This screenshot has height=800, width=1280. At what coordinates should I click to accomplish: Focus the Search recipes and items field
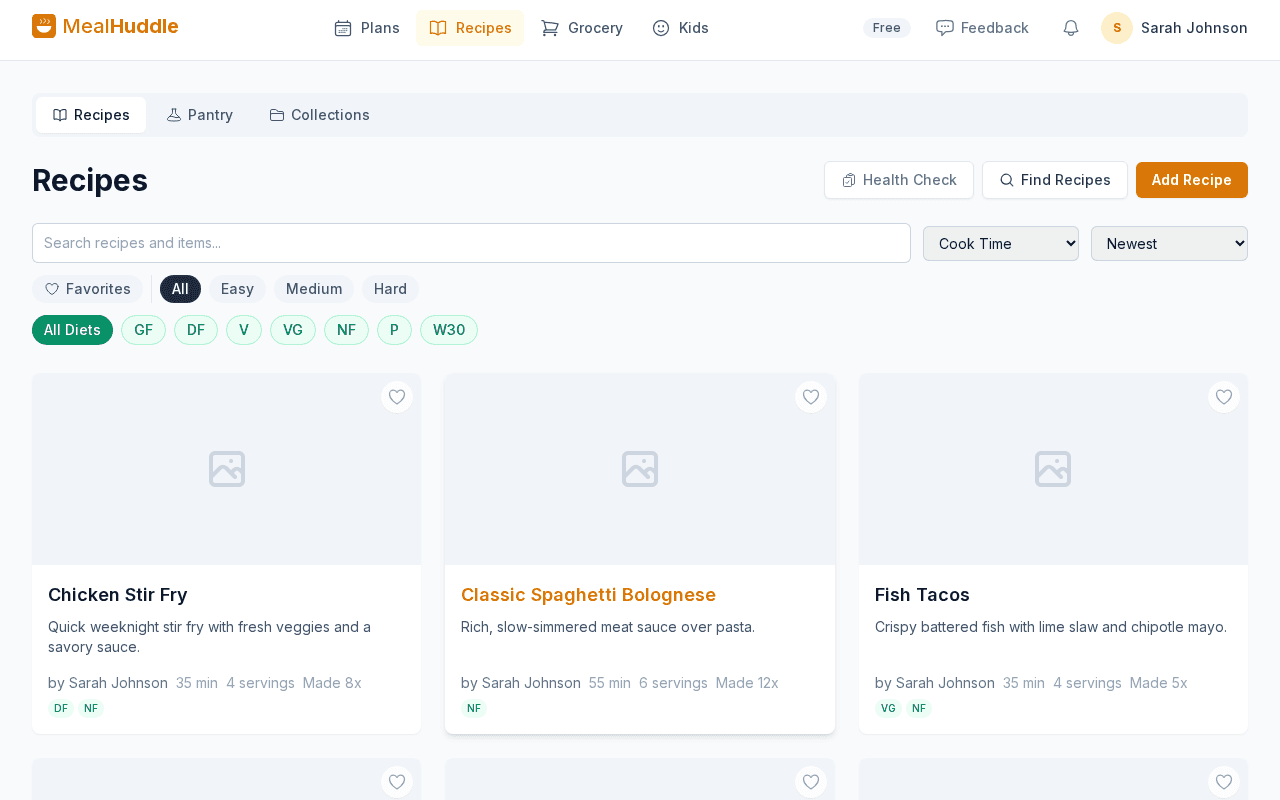[471, 243]
